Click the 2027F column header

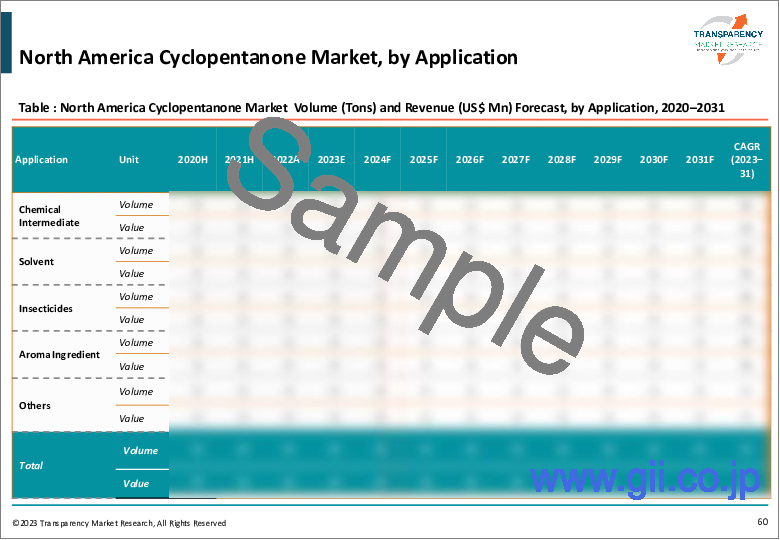coord(515,160)
